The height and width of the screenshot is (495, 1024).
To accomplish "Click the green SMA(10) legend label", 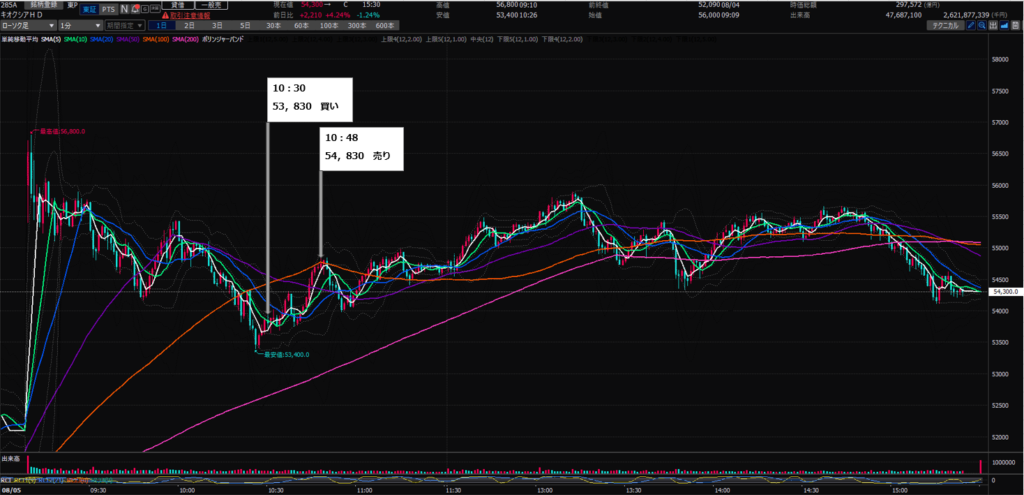I will [76, 39].
